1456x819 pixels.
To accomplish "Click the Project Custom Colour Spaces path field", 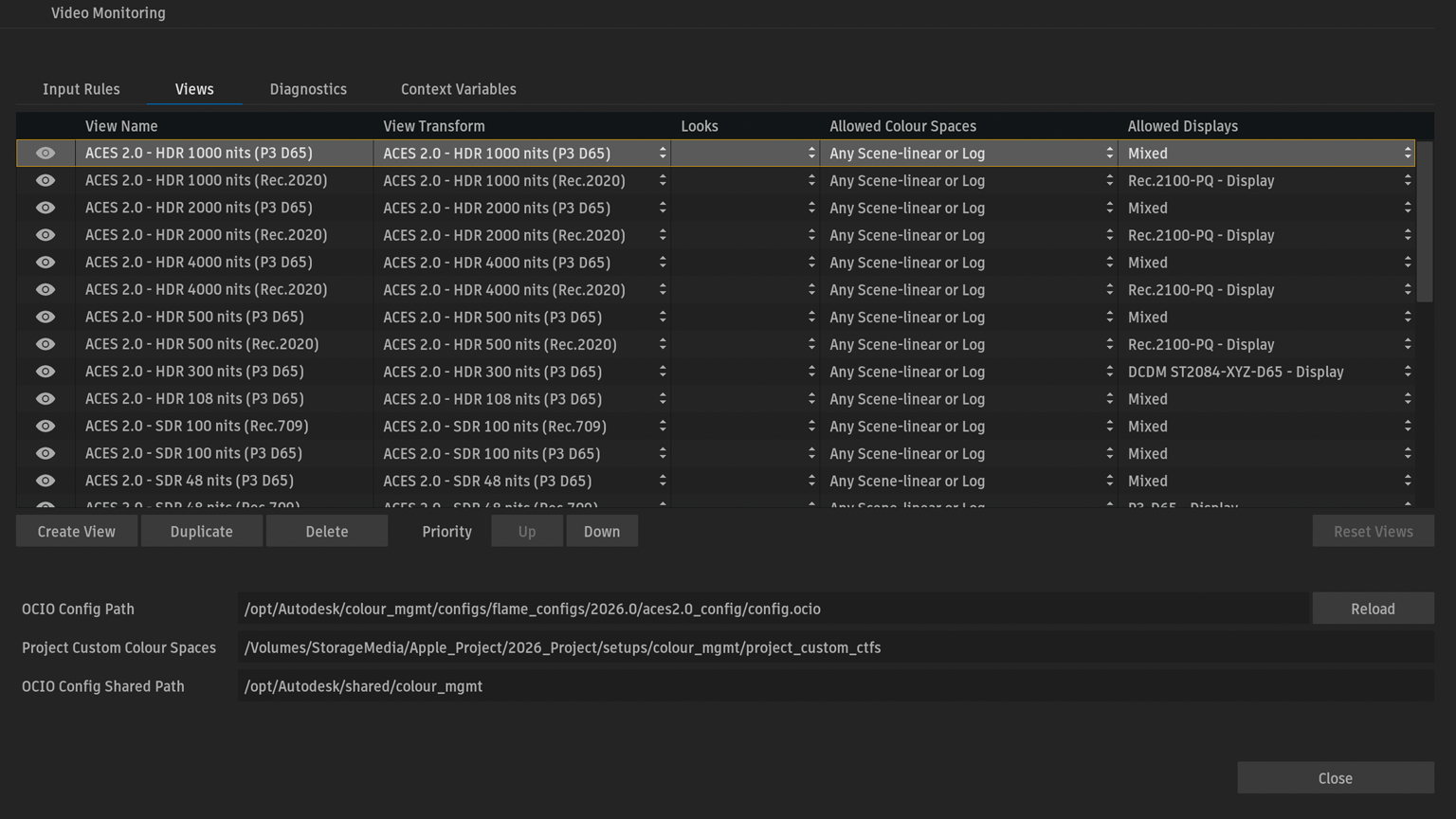I will pyautogui.click(x=834, y=647).
